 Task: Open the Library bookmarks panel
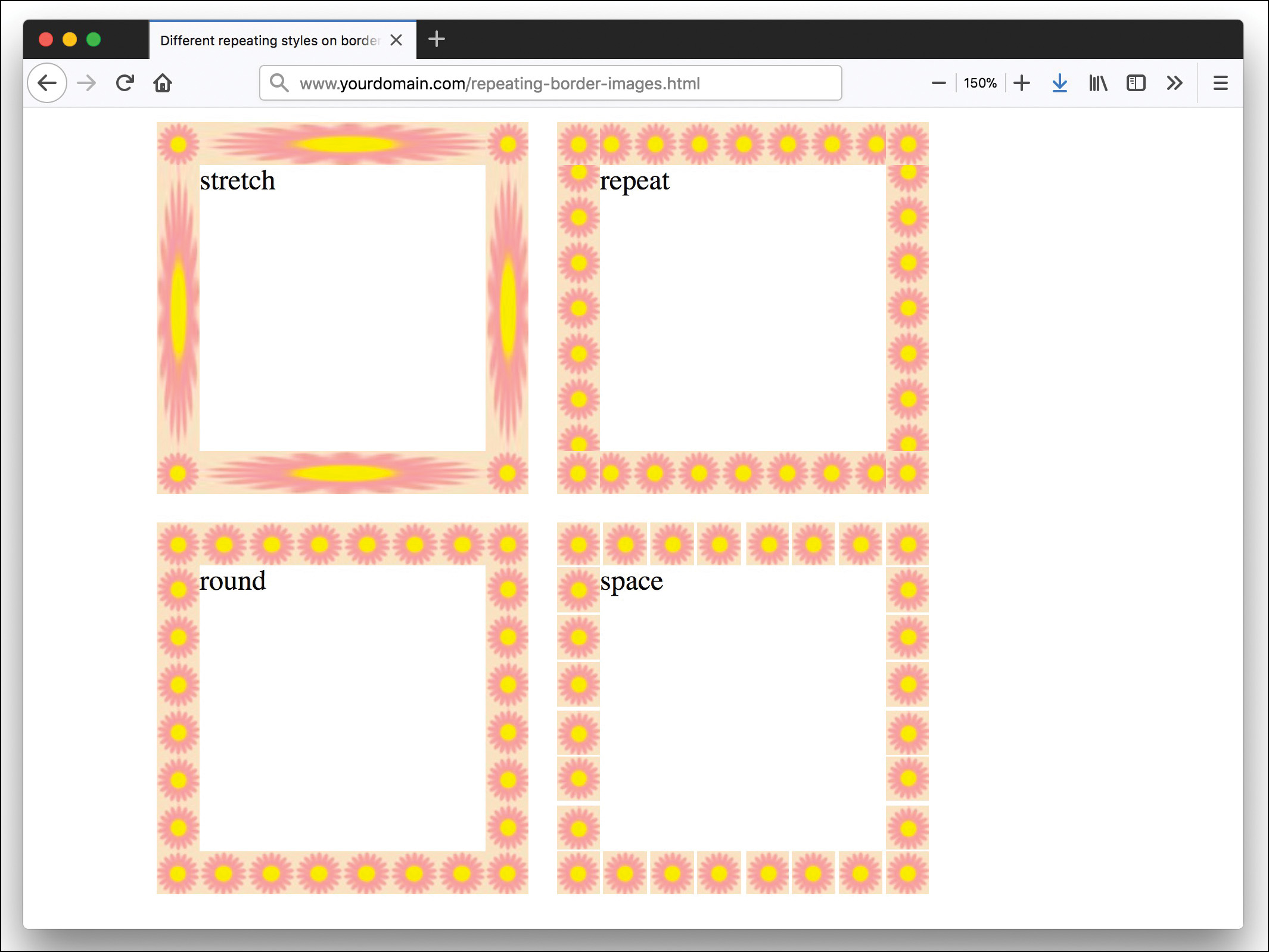pyautogui.click(x=1097, y=83)
